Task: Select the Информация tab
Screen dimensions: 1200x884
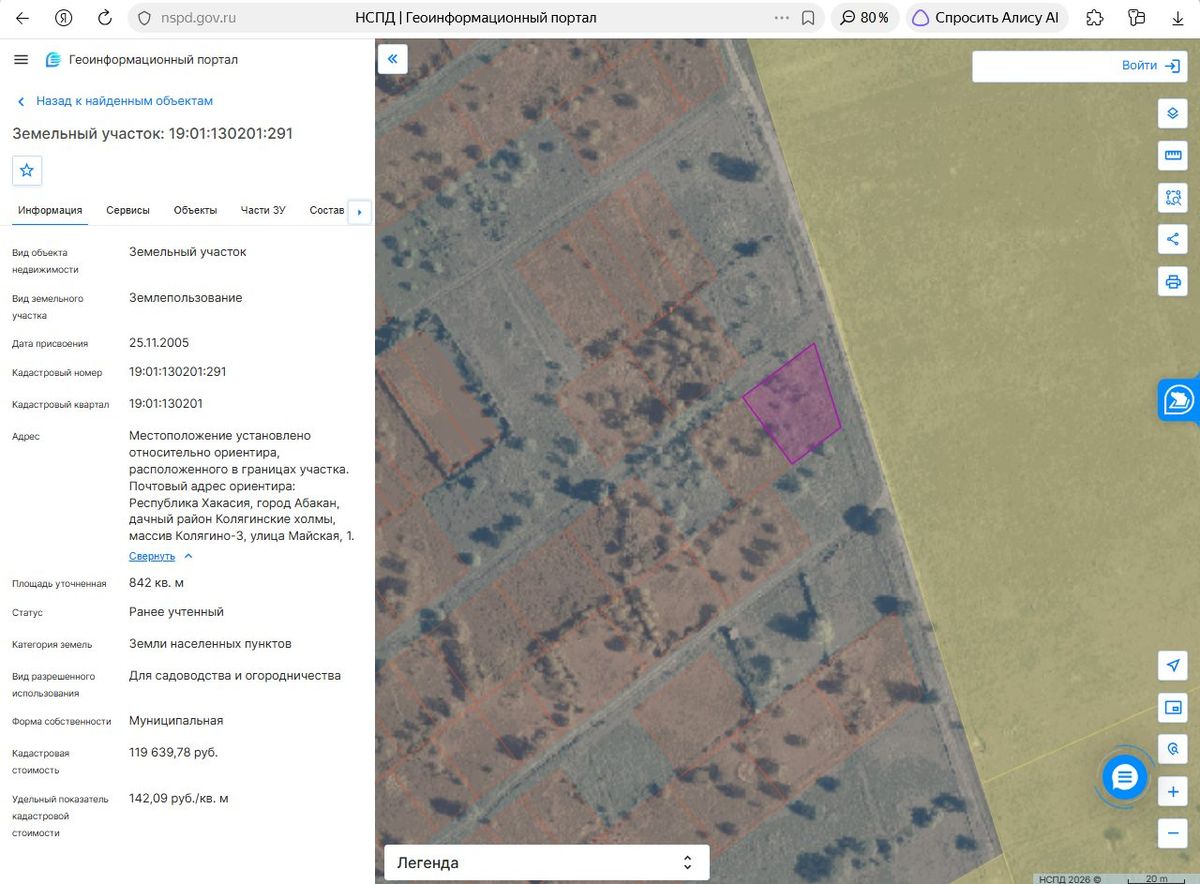Action: coord(50,210)
